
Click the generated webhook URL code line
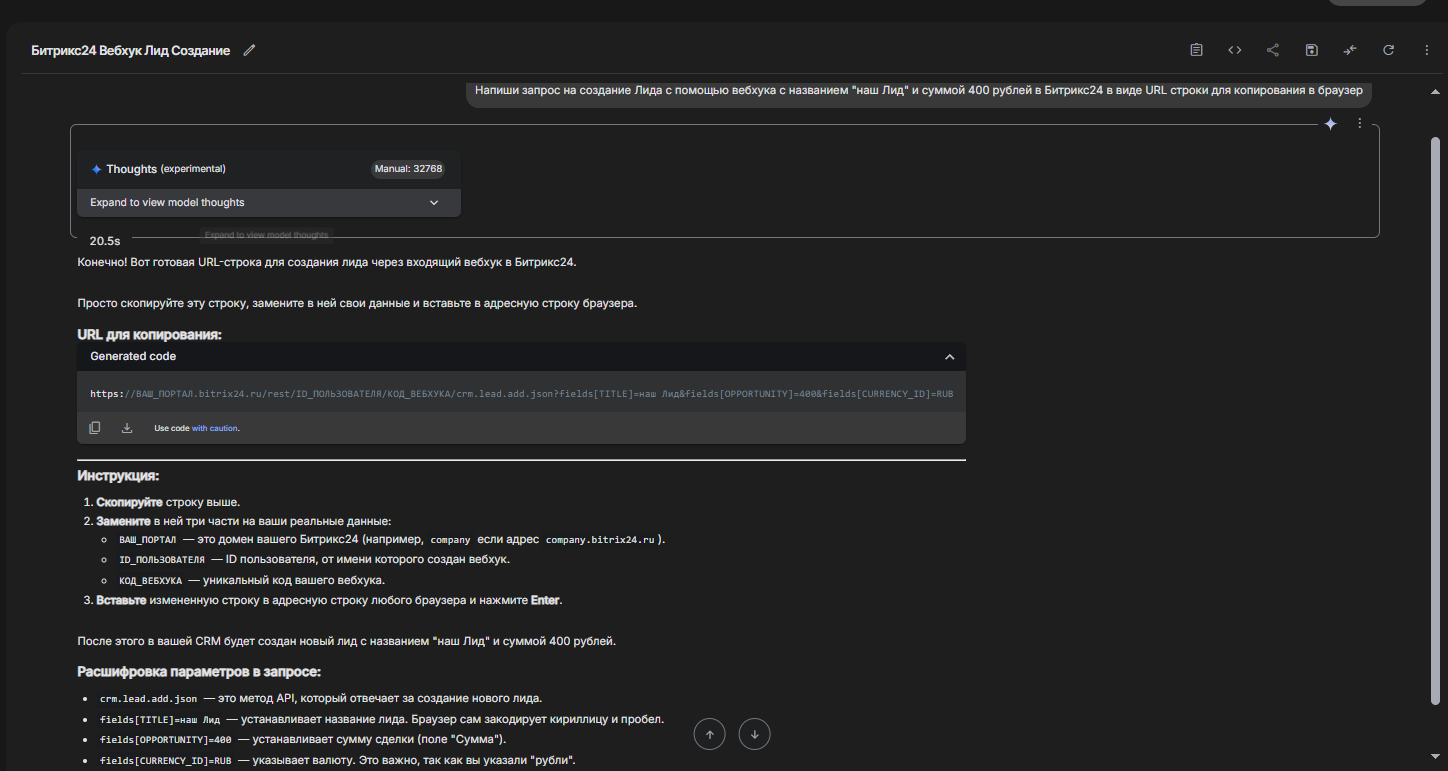pyautogui.click(x=522, y=394)
